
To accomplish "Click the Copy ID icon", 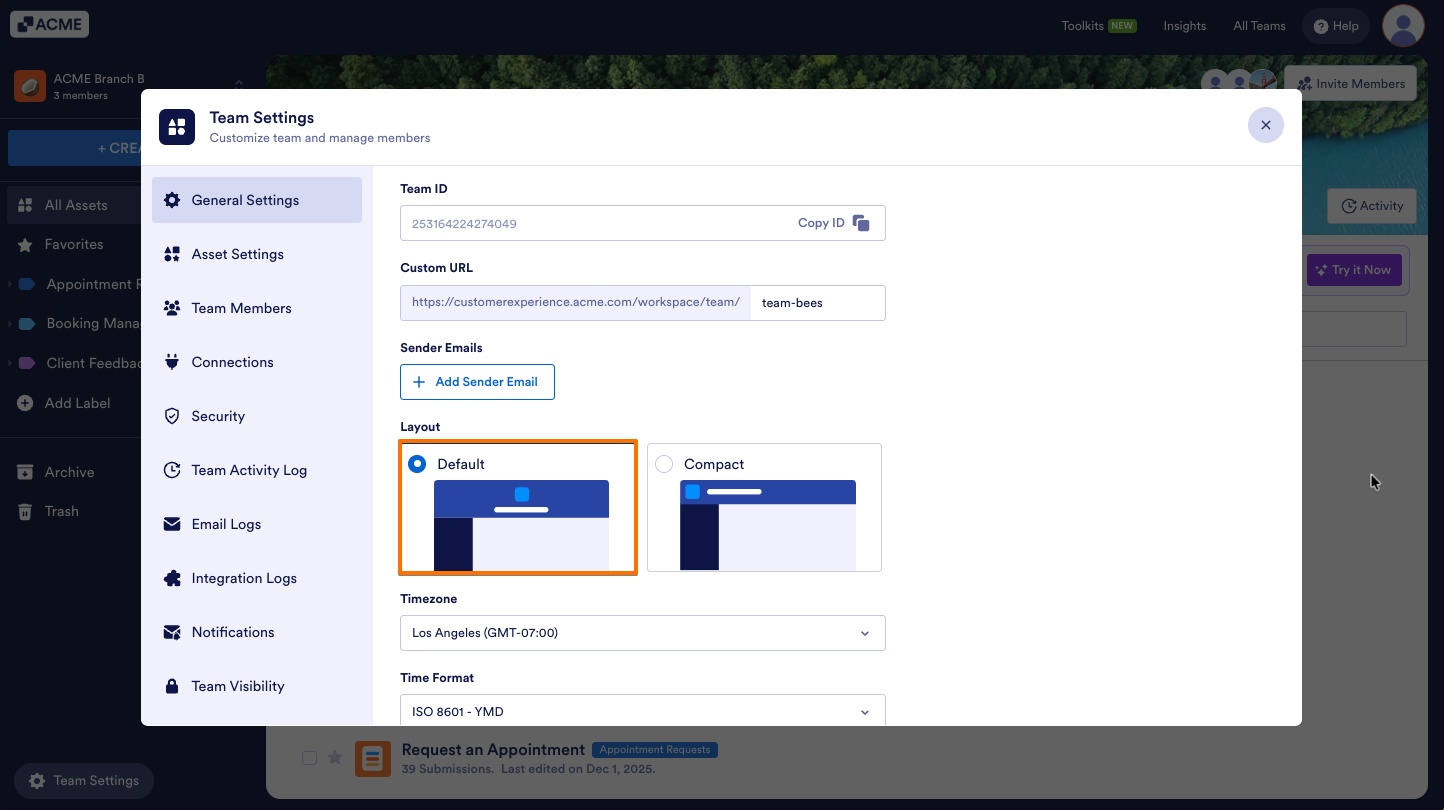I will 861,223.
